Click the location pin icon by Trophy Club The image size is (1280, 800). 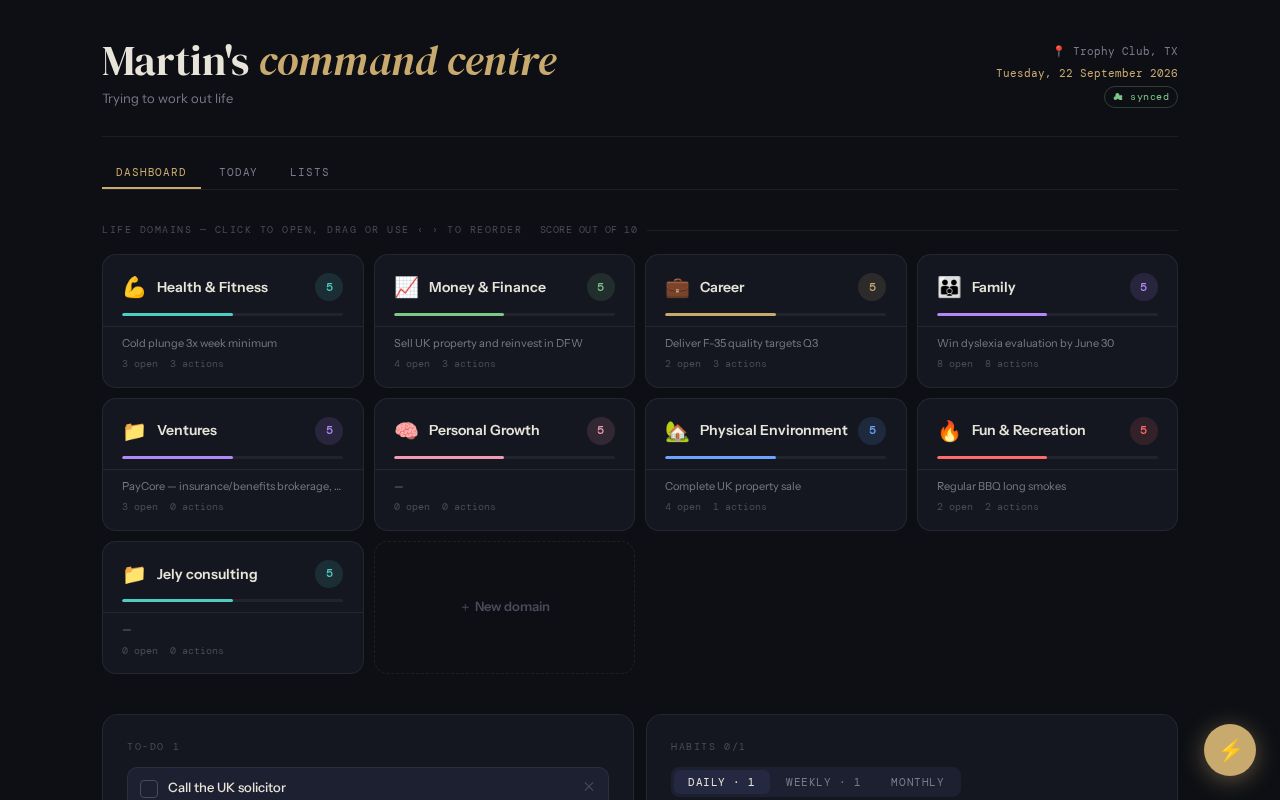(1059, 51)
